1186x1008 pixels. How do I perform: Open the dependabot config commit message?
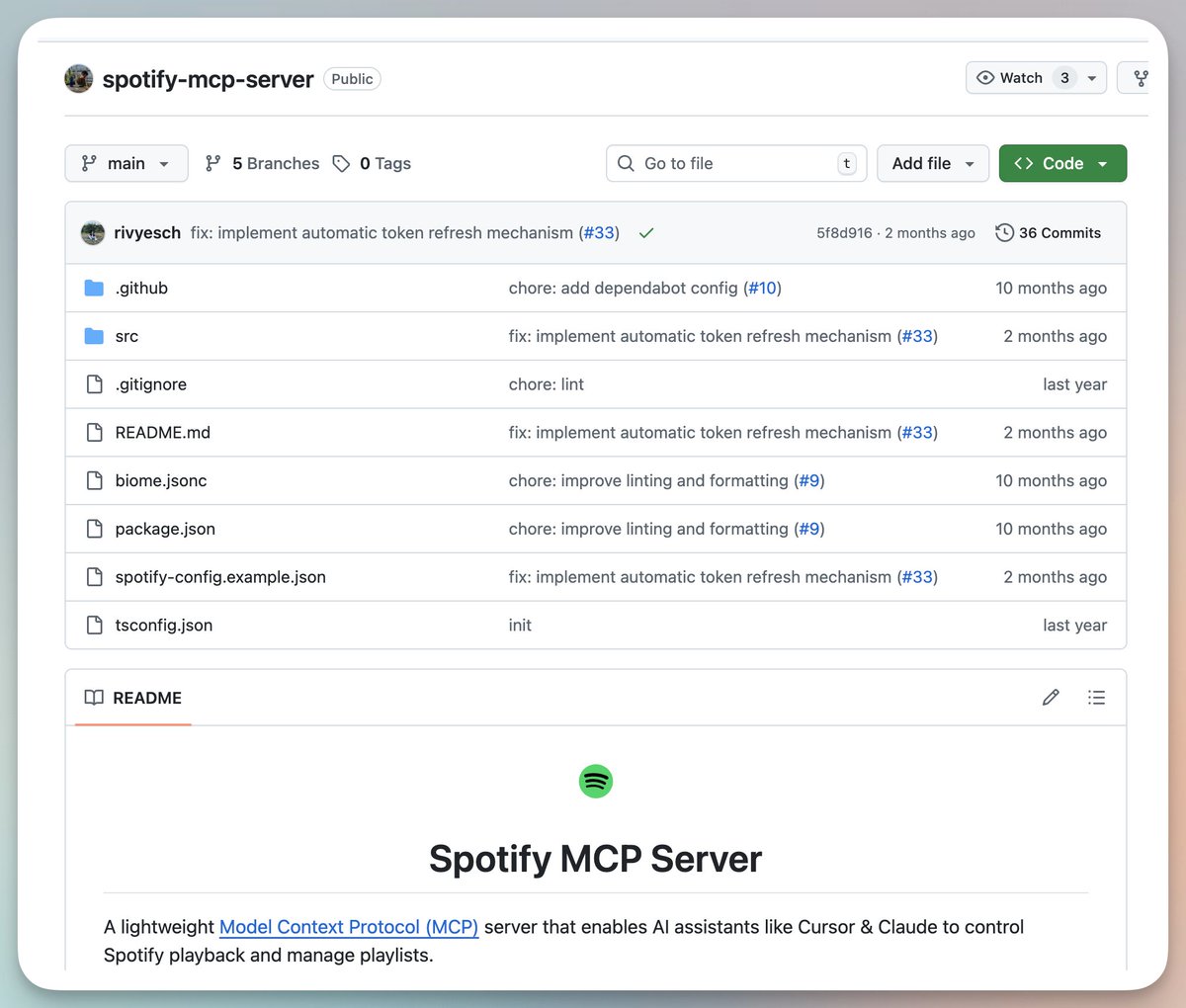coord(623,288)
